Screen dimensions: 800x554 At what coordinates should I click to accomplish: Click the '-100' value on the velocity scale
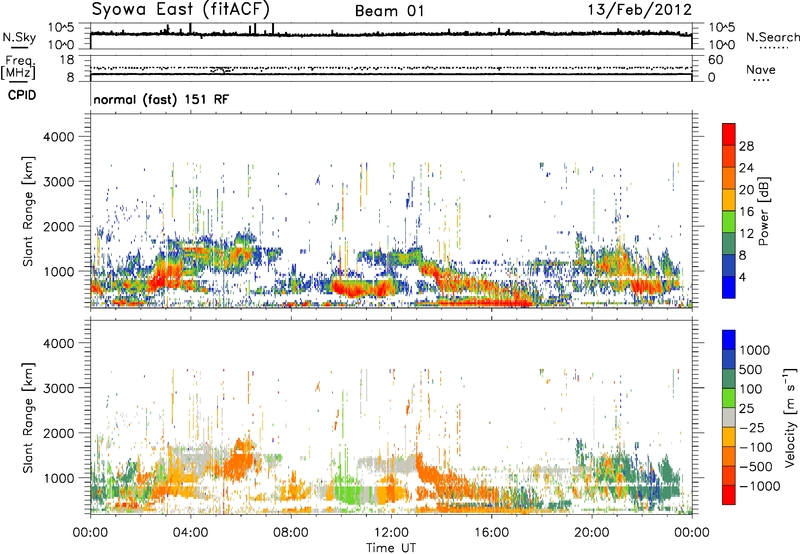[x=756, y=447]
